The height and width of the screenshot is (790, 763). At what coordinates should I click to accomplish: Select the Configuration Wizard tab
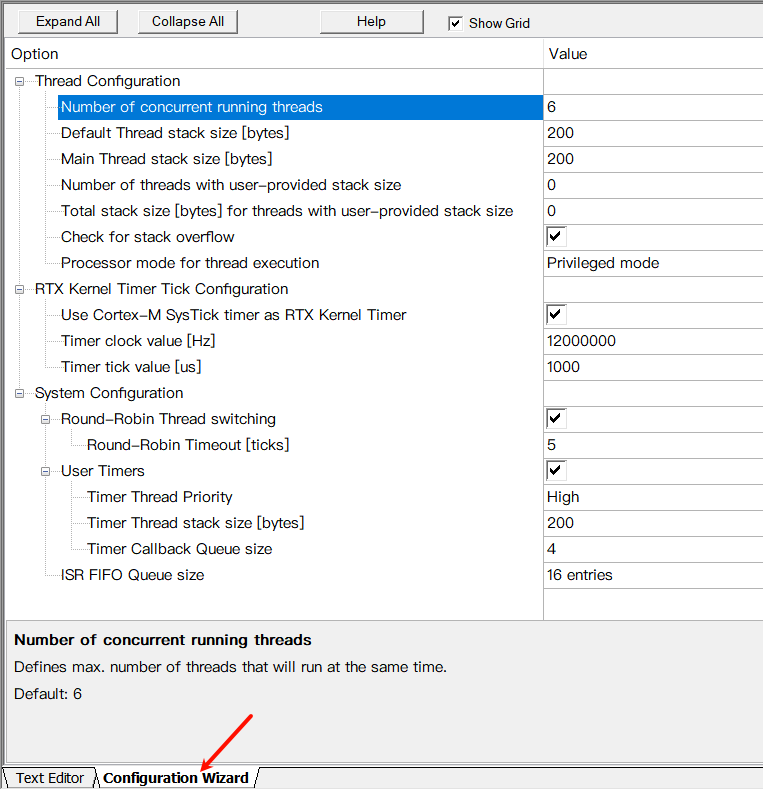point(176,778)
